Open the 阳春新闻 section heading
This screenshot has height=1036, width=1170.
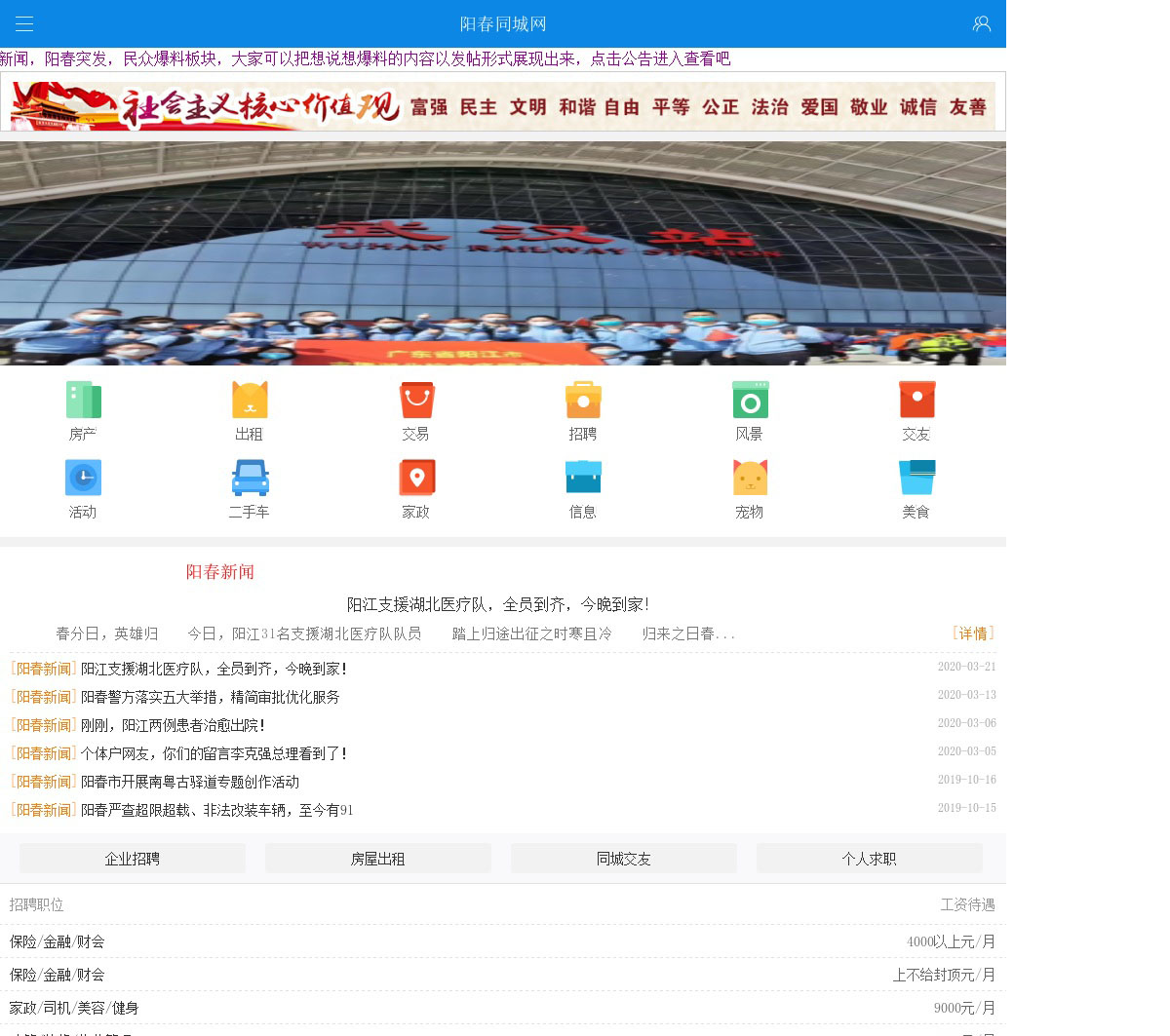pyautogui.click(x=220, y=572)
